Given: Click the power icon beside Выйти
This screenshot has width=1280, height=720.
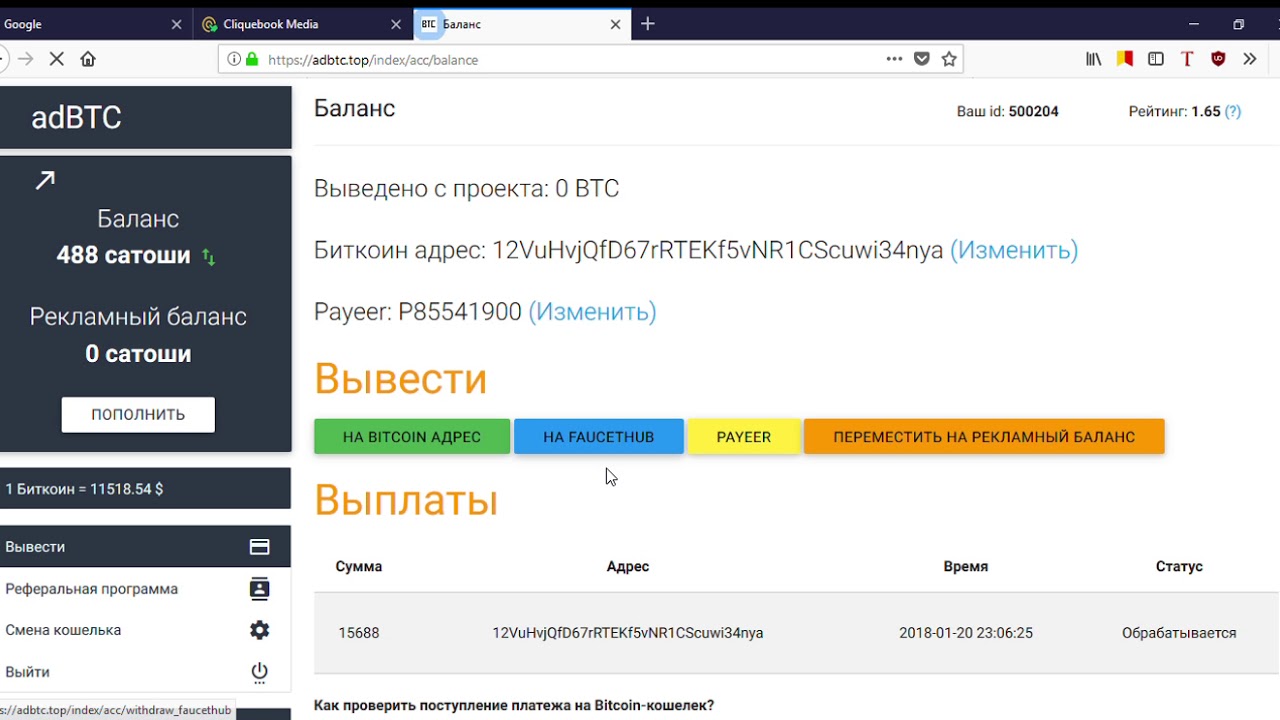Looking at the screenshot, I should [260, 672].
